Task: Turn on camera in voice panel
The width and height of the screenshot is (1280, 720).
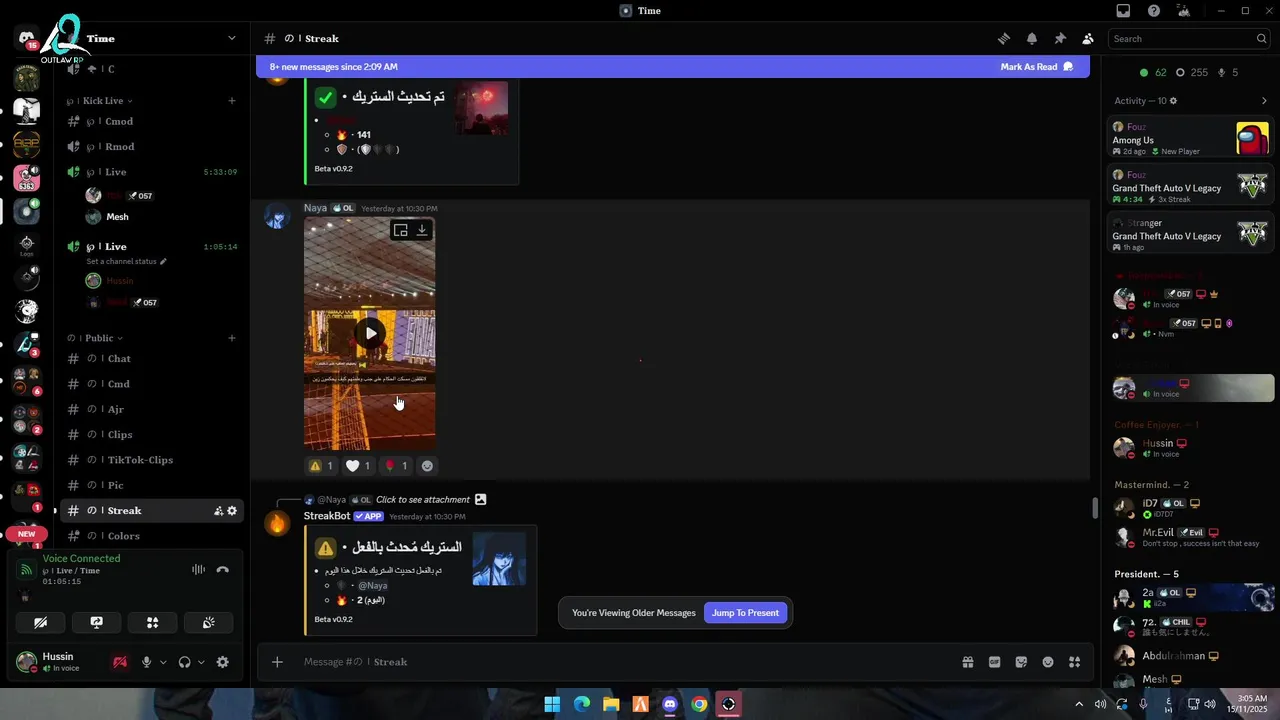Action: 40,622
